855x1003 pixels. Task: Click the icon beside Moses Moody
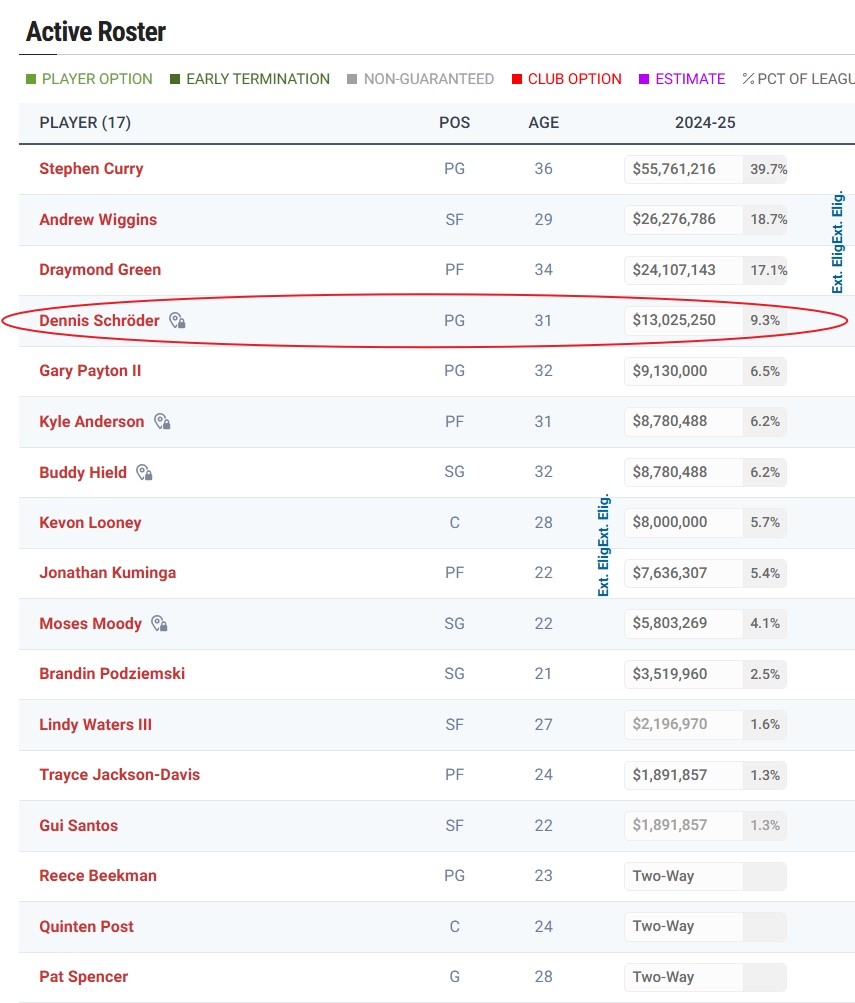(159, 624)
